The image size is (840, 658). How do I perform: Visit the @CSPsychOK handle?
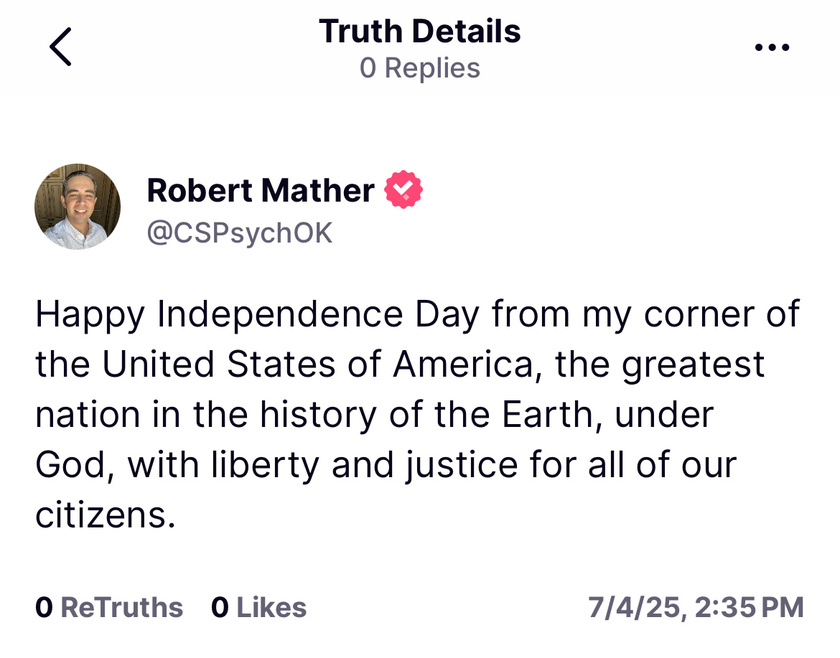(239, 233)
